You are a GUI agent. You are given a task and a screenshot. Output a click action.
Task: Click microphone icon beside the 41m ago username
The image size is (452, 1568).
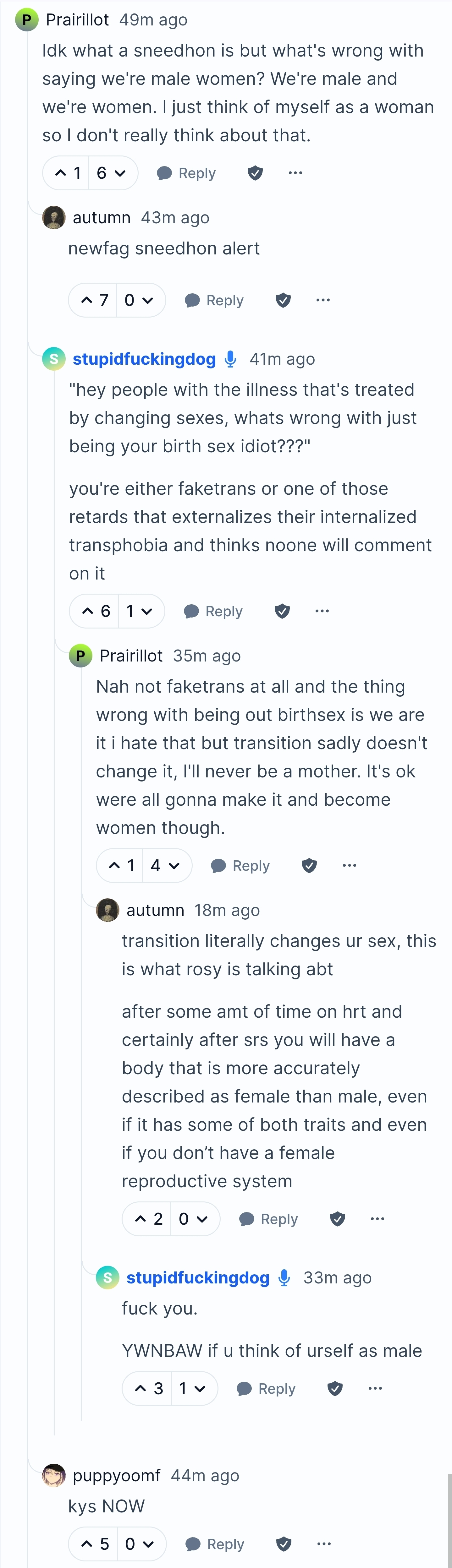230,359
